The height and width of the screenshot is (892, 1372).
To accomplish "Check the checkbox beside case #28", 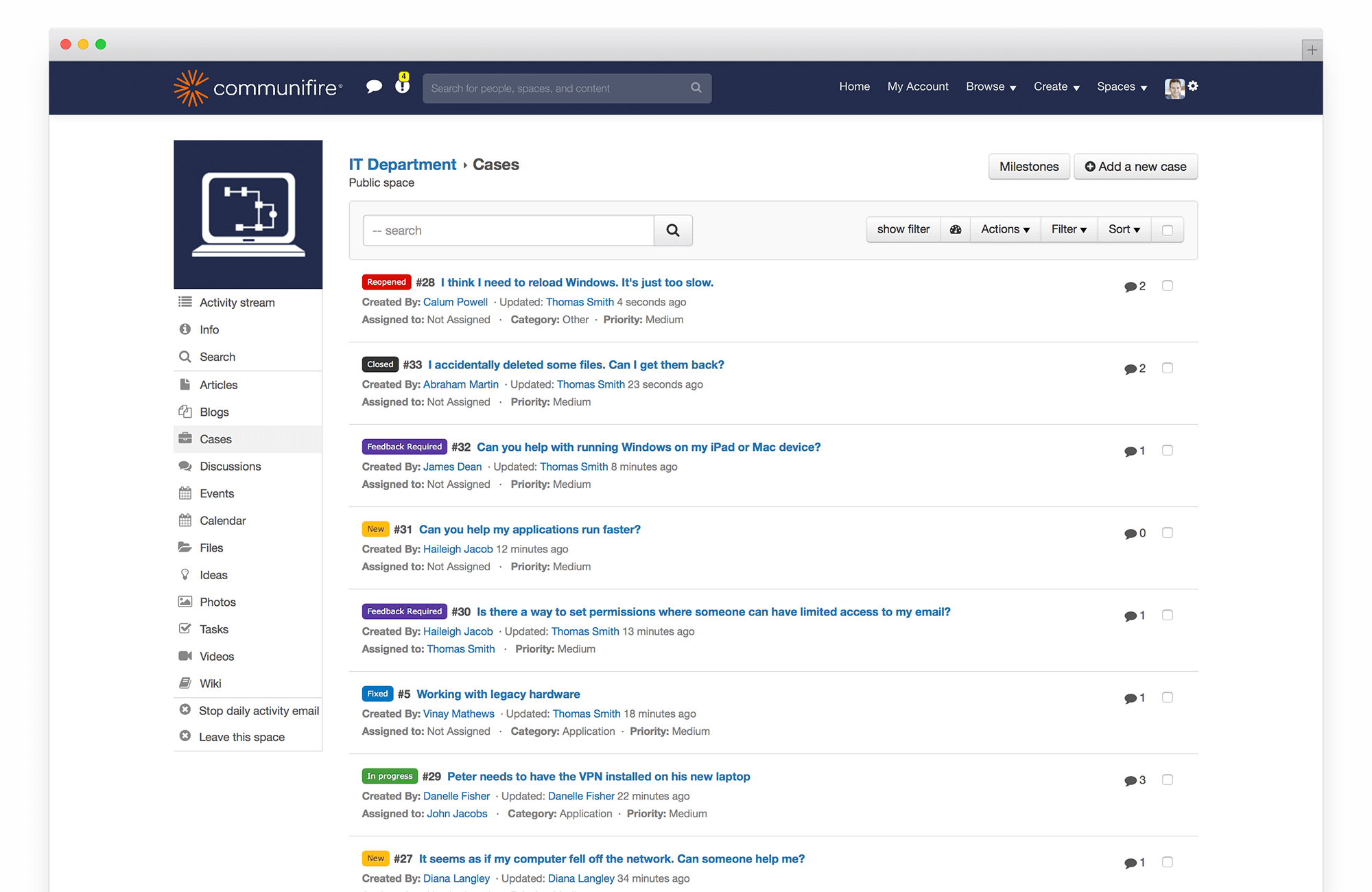I will point(1167,285).
